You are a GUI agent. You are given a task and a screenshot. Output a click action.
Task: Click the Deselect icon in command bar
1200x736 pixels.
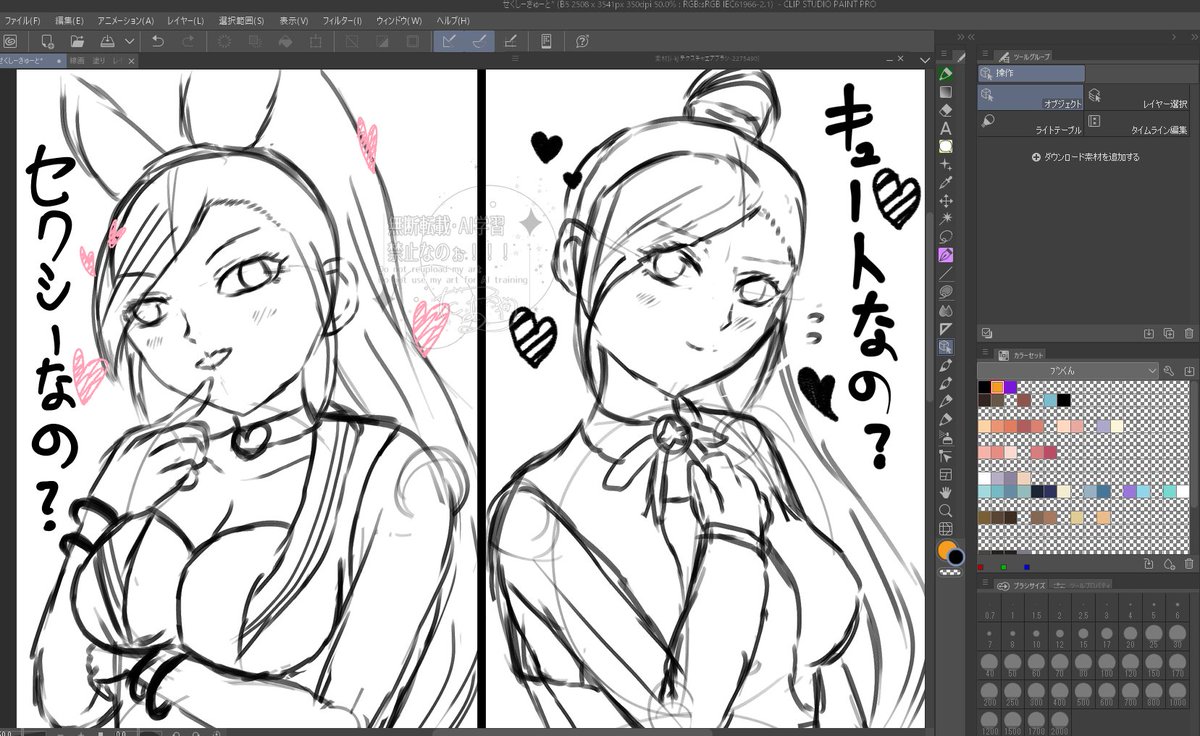[x=352, y=42]
